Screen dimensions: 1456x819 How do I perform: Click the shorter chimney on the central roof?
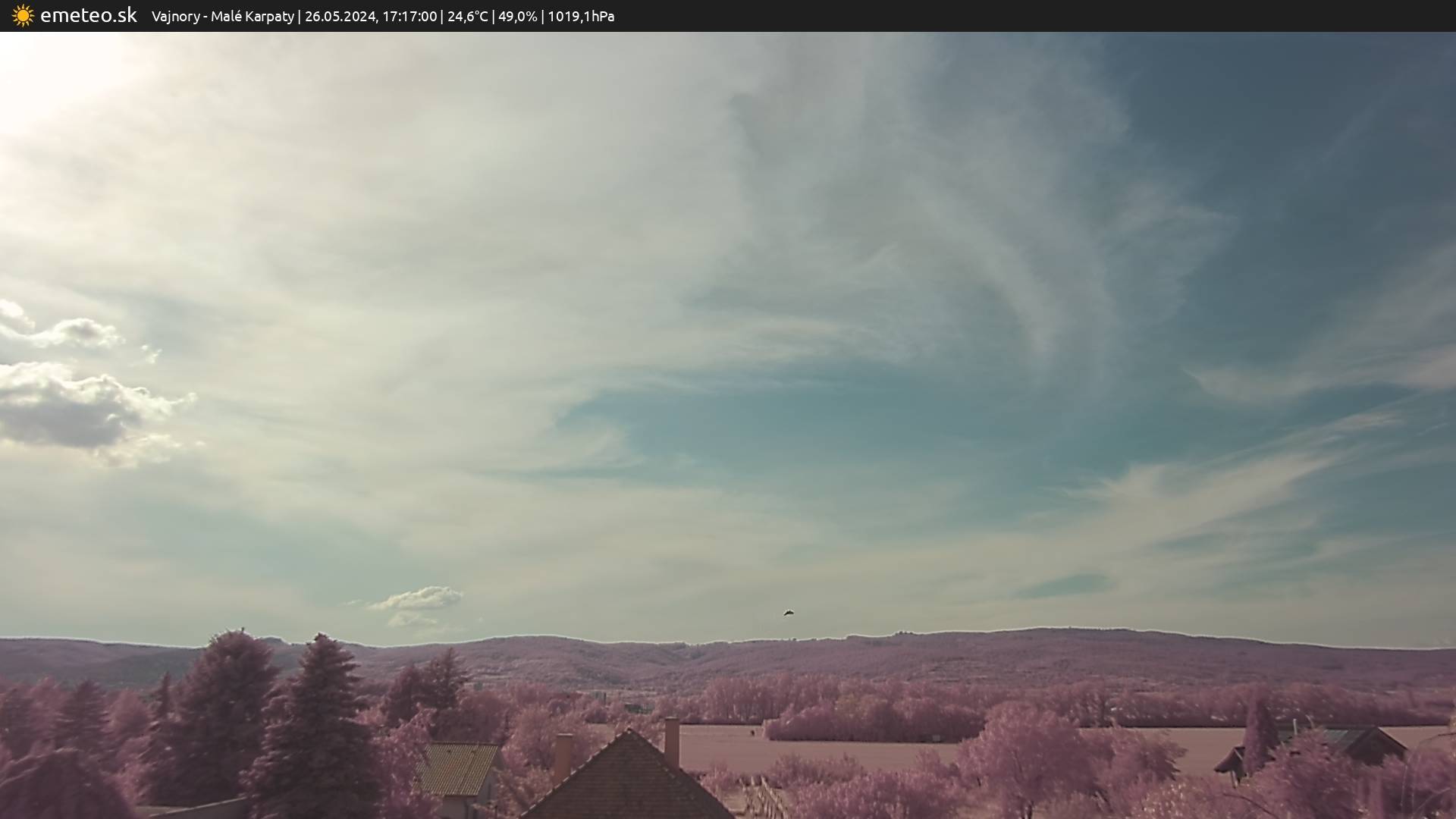click(x=563, y=755)
